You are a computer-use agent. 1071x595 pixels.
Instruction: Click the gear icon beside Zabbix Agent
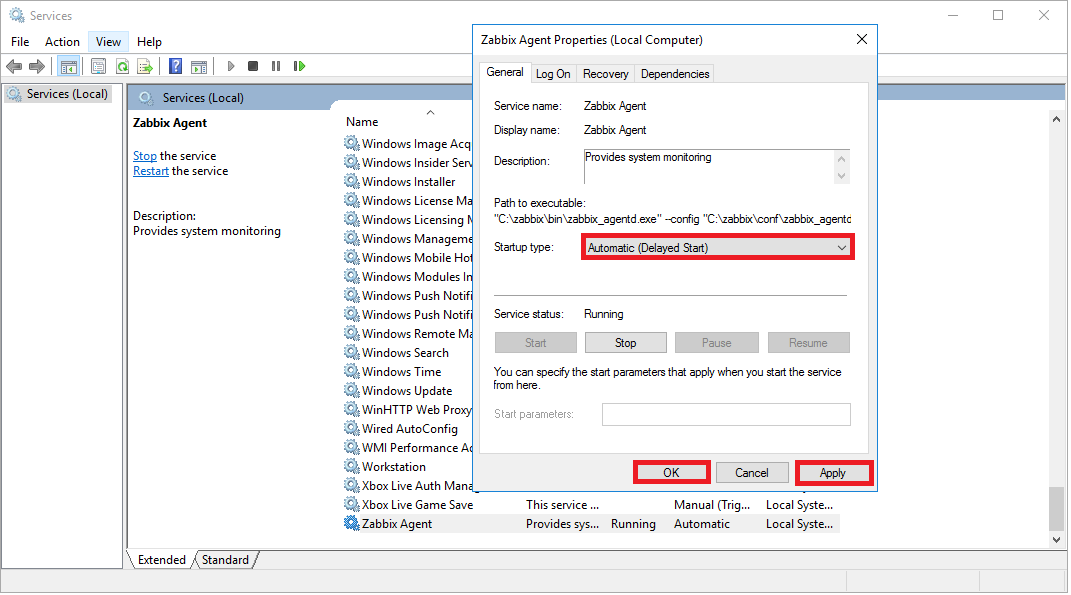tap(352, 523)
